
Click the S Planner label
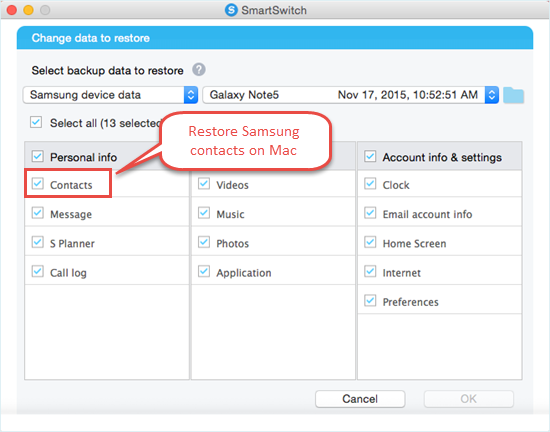point(72,244)
